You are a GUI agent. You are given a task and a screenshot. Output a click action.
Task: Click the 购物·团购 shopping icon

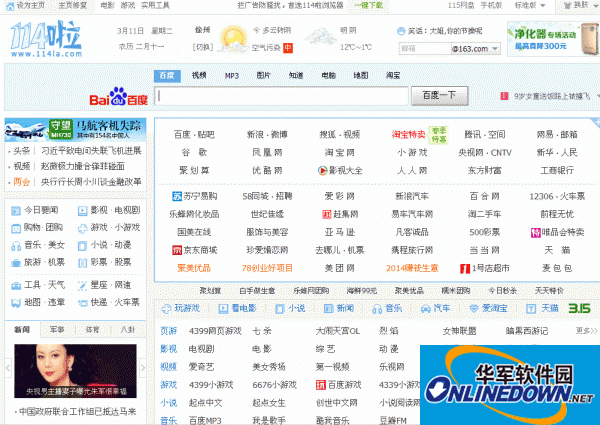tap(16, 228)
